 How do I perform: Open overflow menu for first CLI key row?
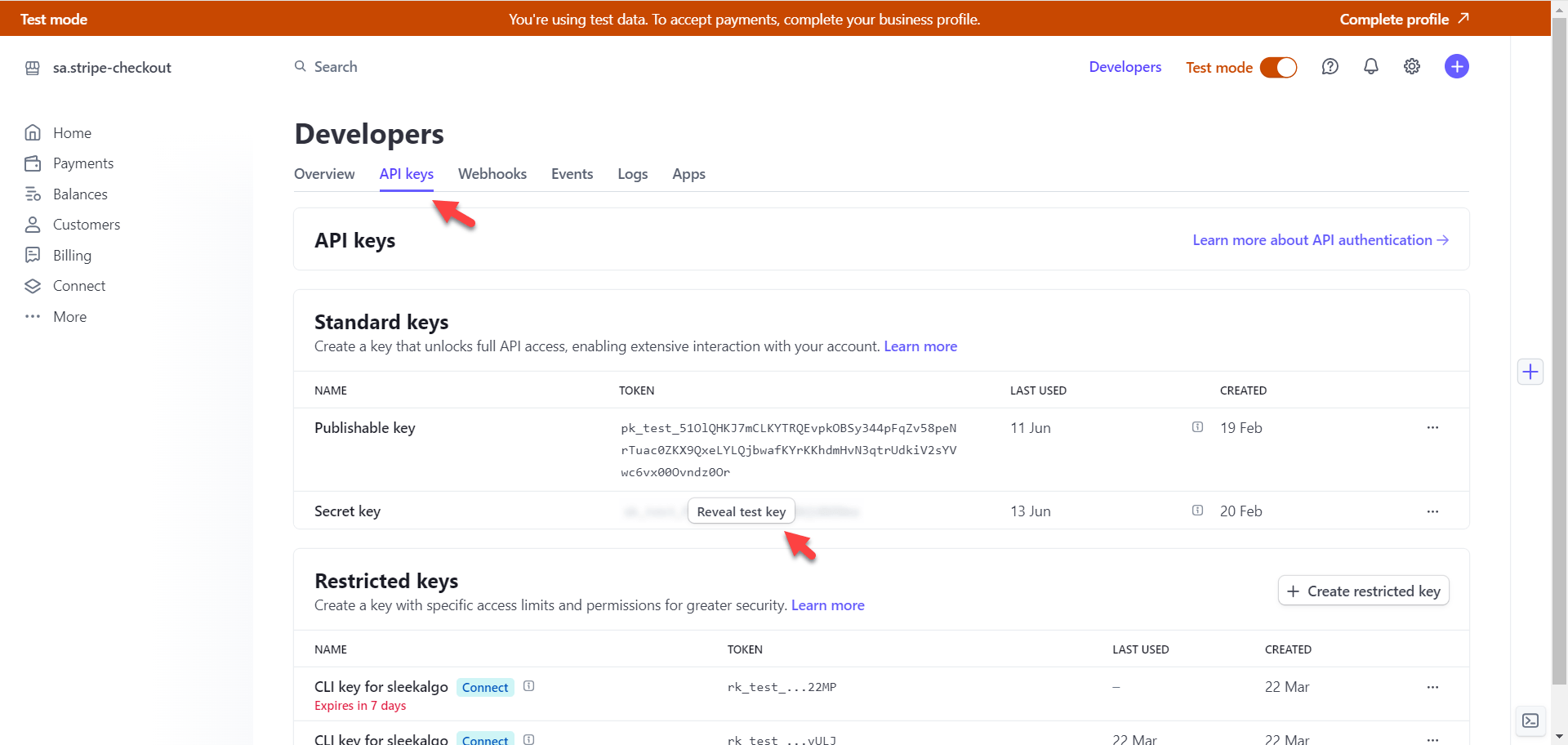click(x=1432, y=687)
